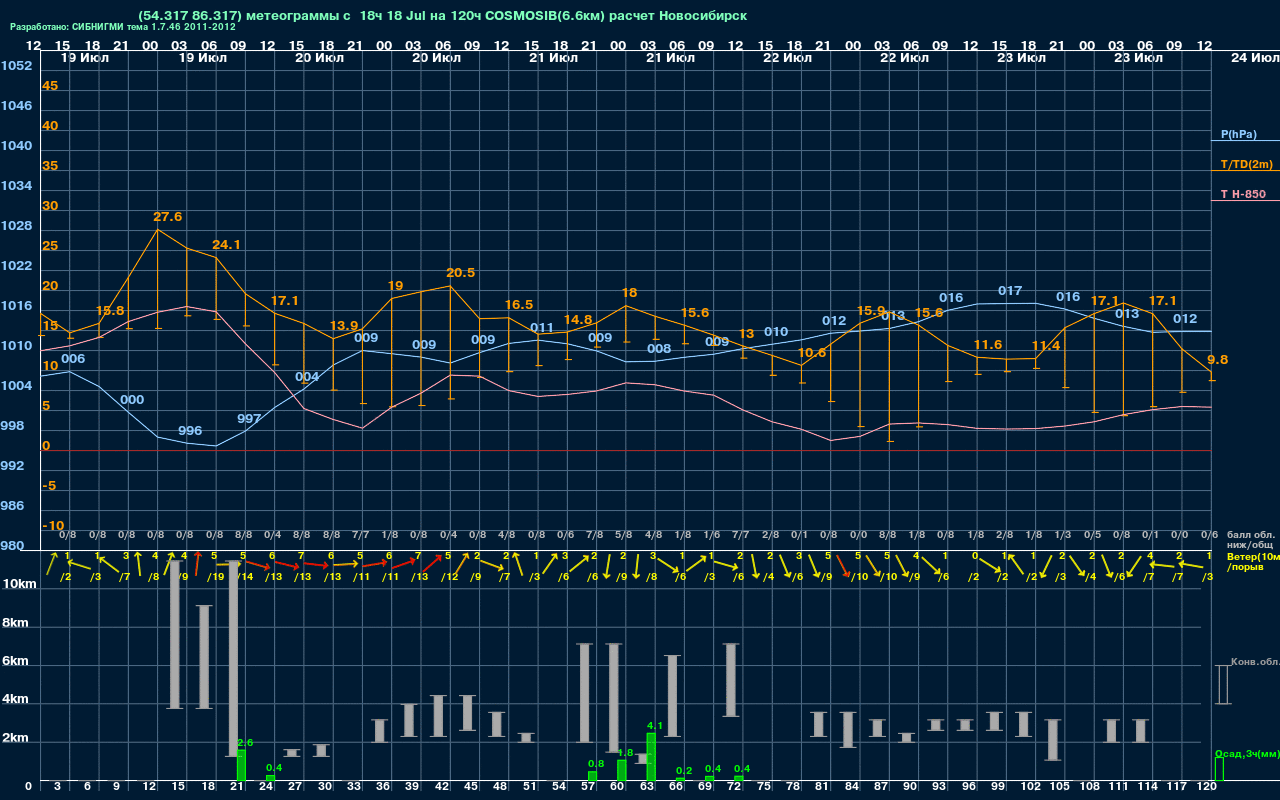Click the 'Разработано: СИБНИГМИ' credit line
This screenshot has width=1280, height=800.
(123, 27)
